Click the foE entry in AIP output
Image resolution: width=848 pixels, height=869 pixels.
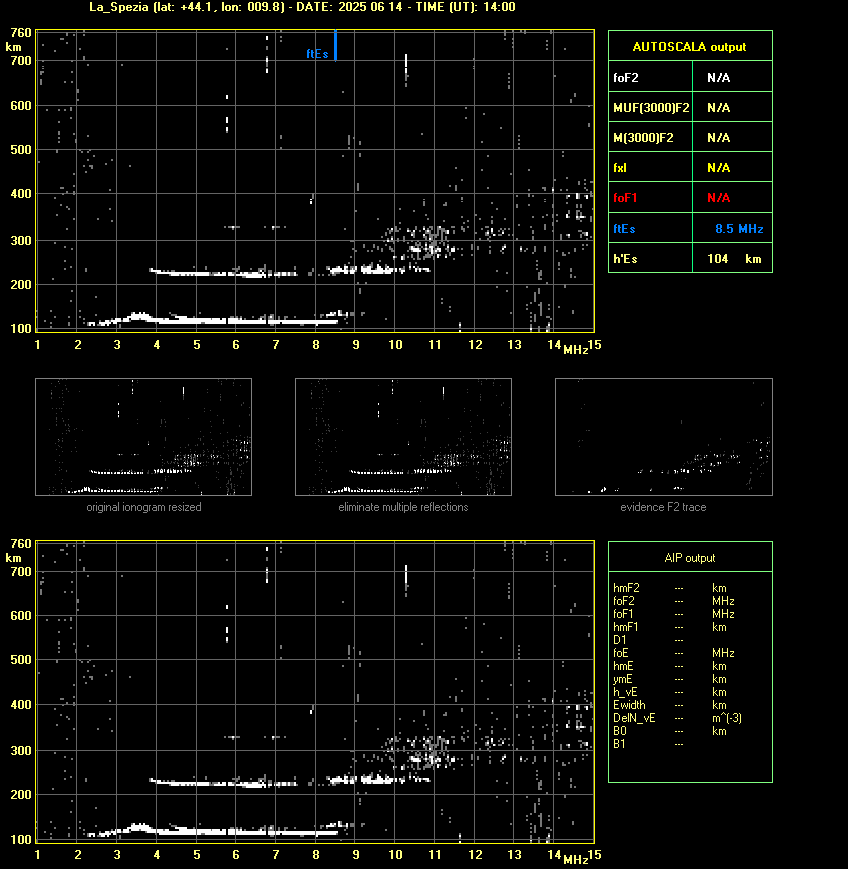click(621, 653)
